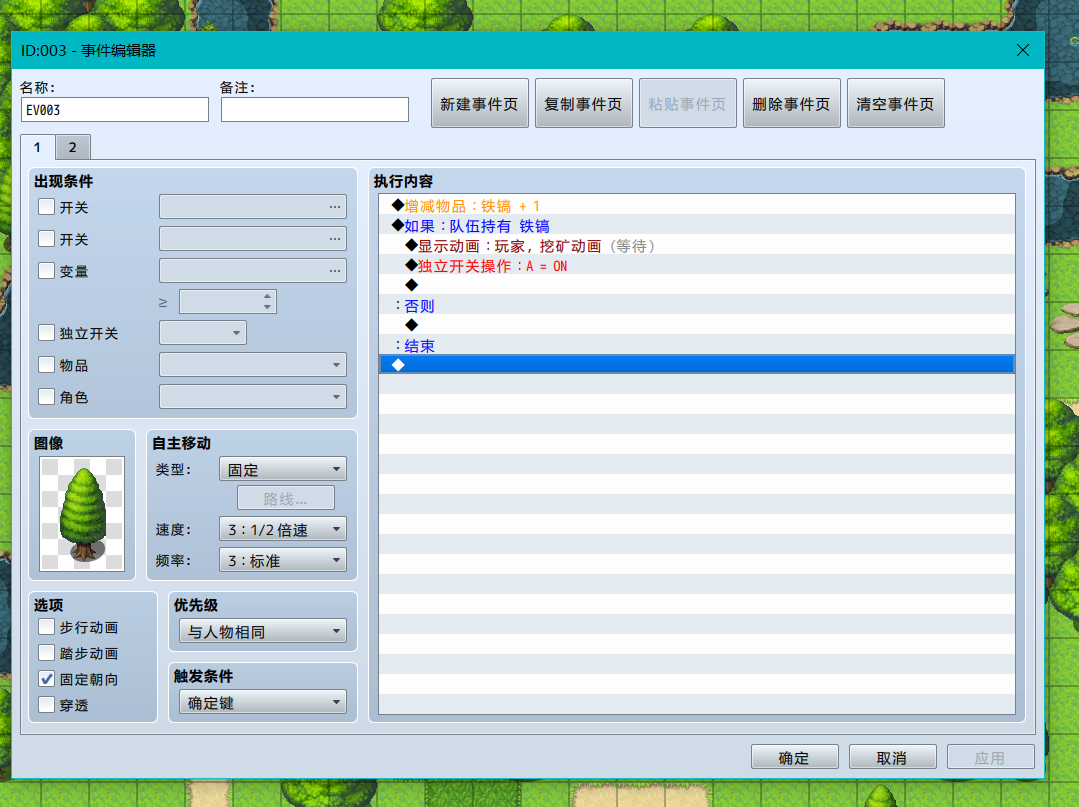Enable the 独立开关 condition checkbox
This screenshot has height=807, width=1079.
(x=46, y=333)
